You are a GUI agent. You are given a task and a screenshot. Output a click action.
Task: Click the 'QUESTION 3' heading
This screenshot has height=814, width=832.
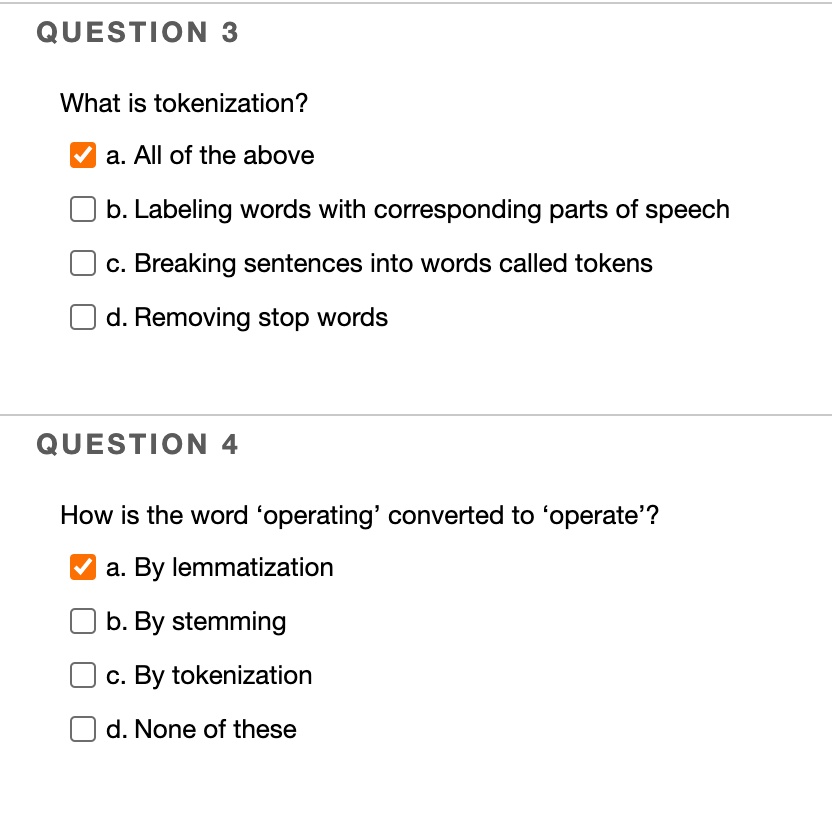137,32
